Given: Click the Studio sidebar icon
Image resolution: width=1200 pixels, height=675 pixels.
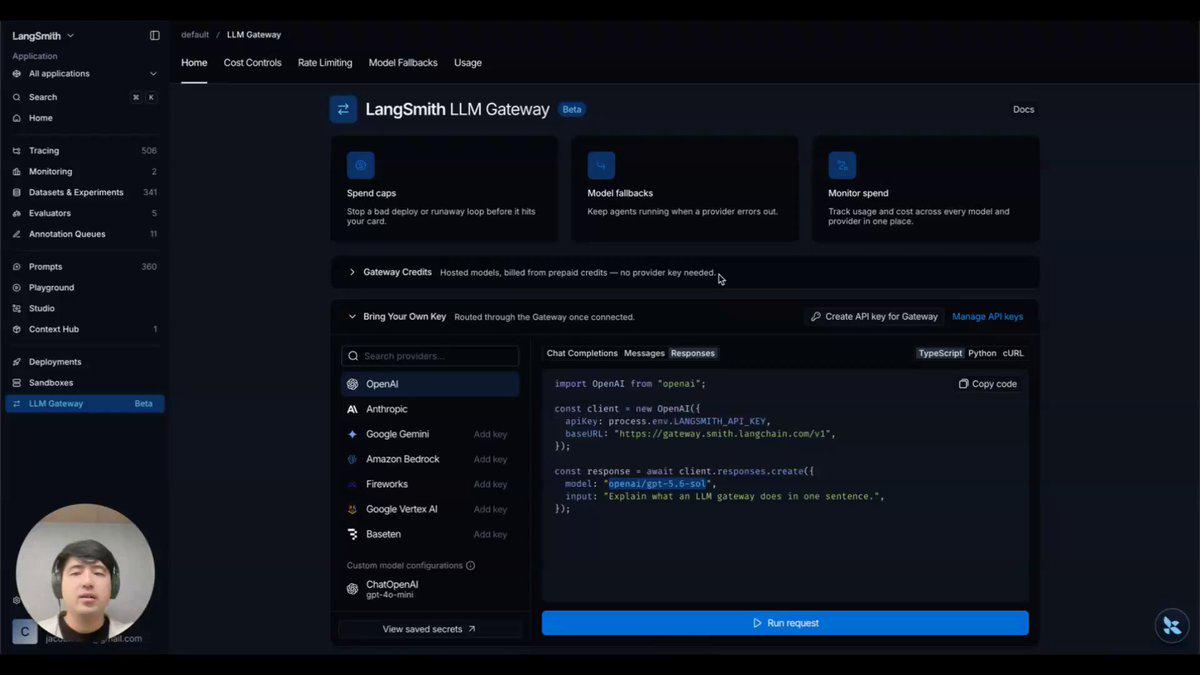Looking at the screenshot, I should pyautogui.click(x=17, y=308).
